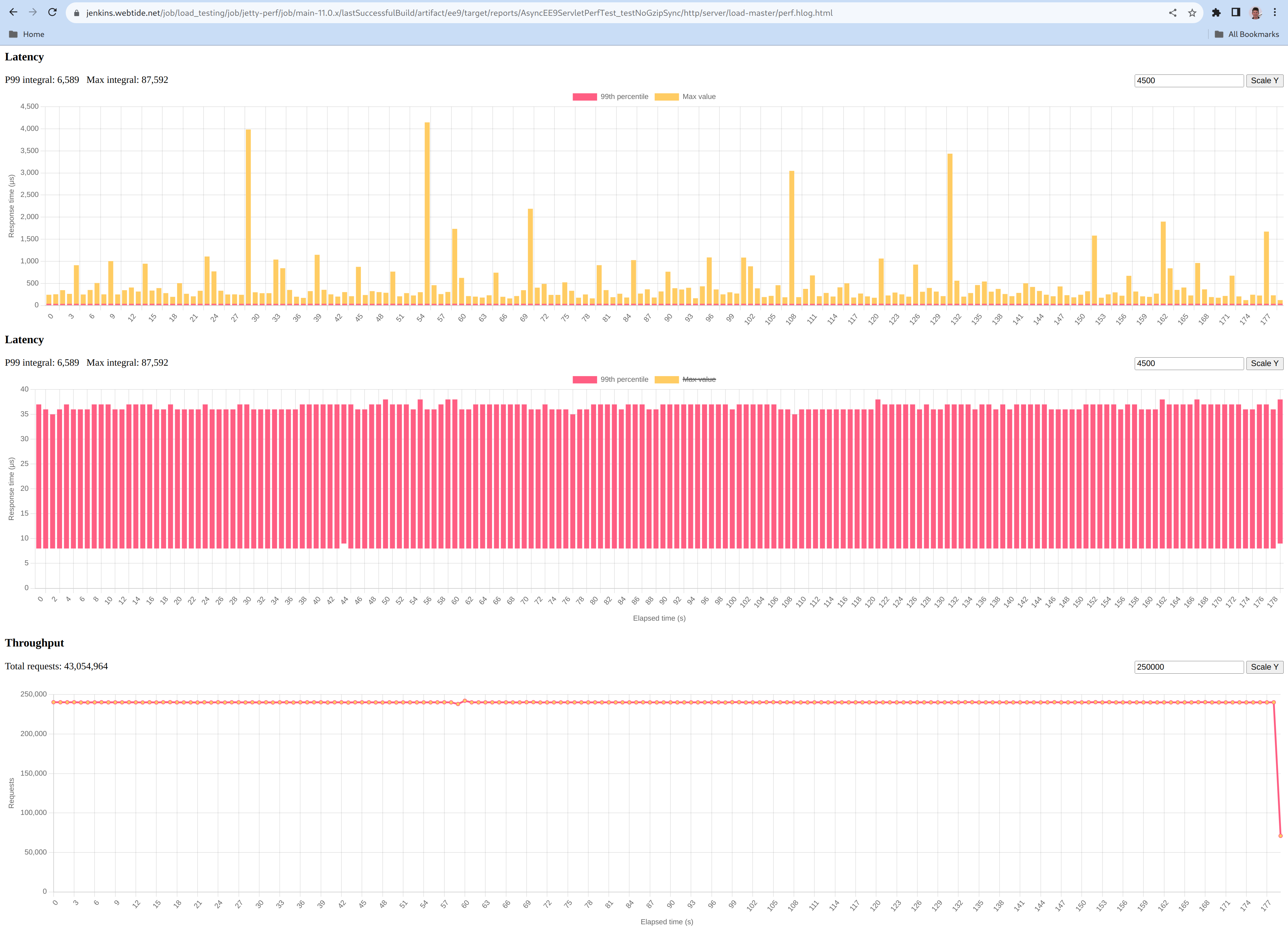Toggle Max value legend in first chart
This screenshot has height=936, width=1288.
click(699, 97)
